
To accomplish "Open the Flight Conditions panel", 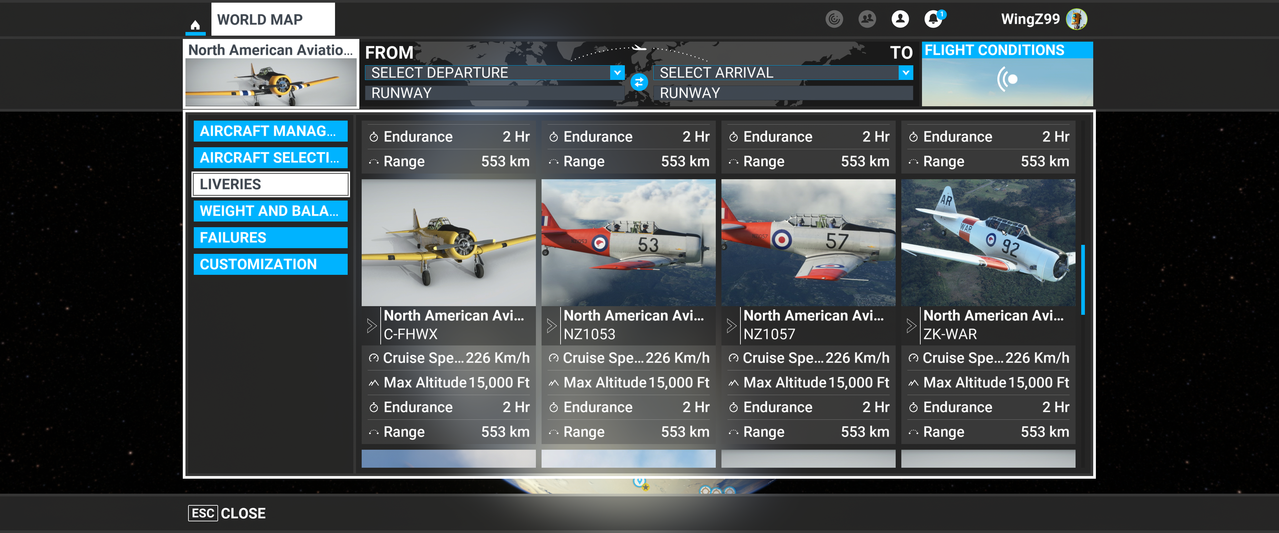I will point(1007,74).
